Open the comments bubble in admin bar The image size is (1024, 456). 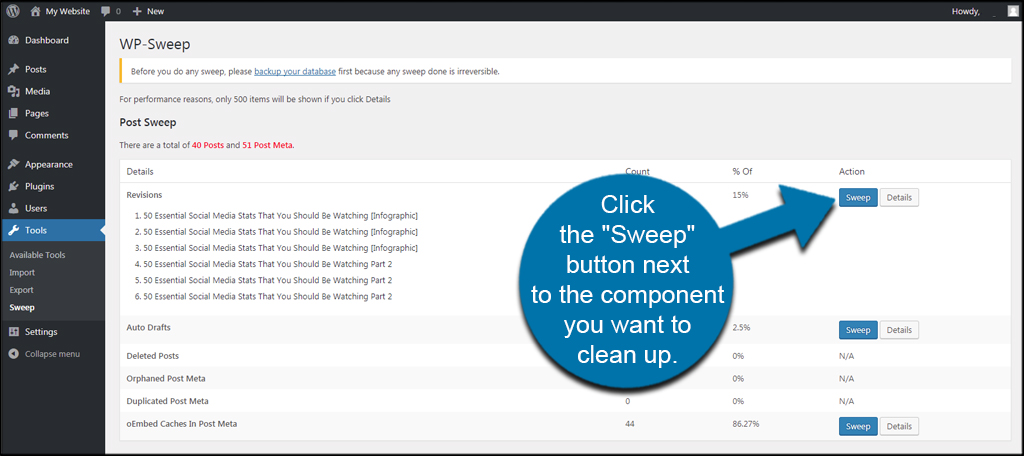[x=106, y=11]
